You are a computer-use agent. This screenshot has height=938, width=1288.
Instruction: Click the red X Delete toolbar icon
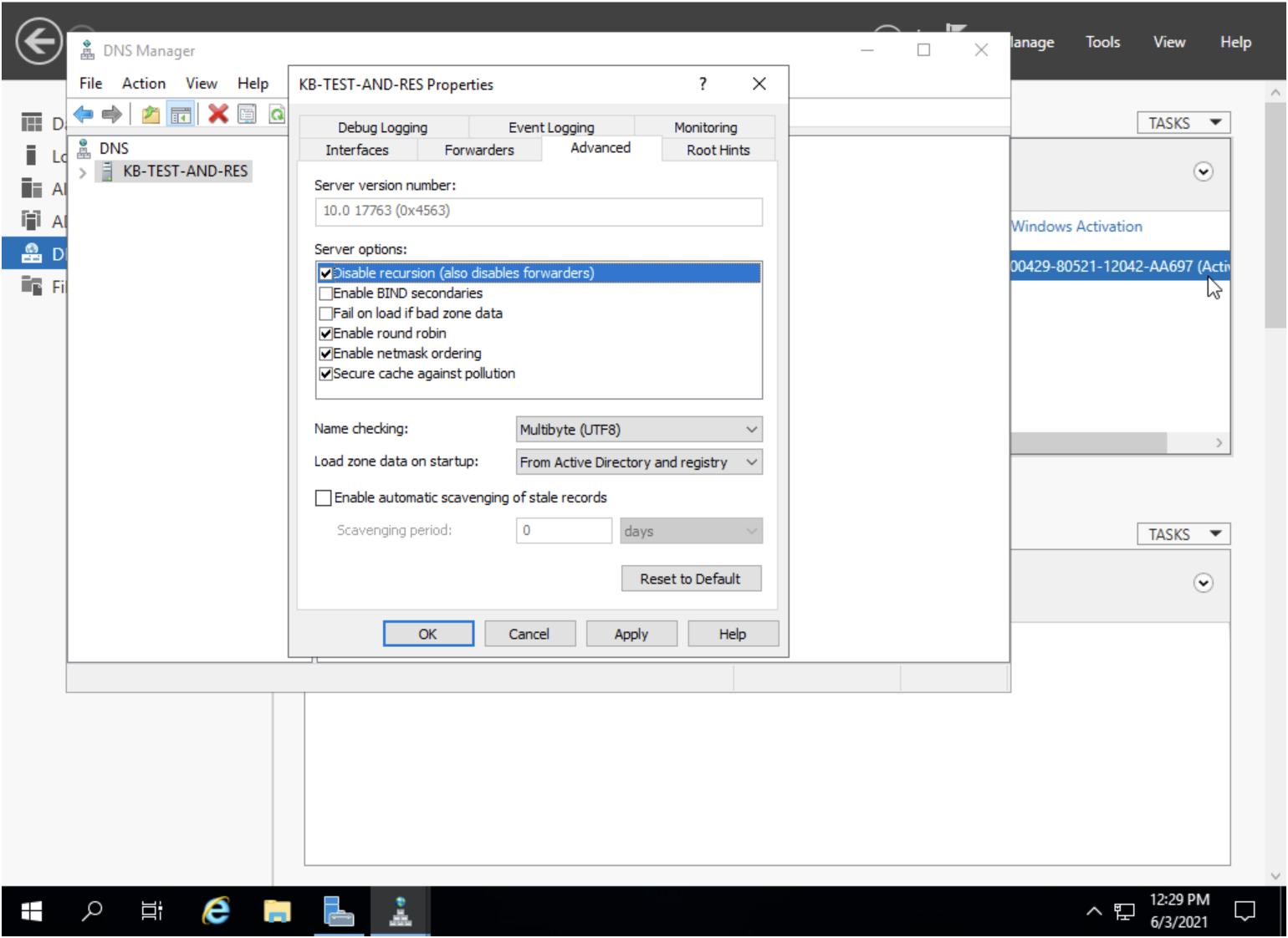point(218,114)
